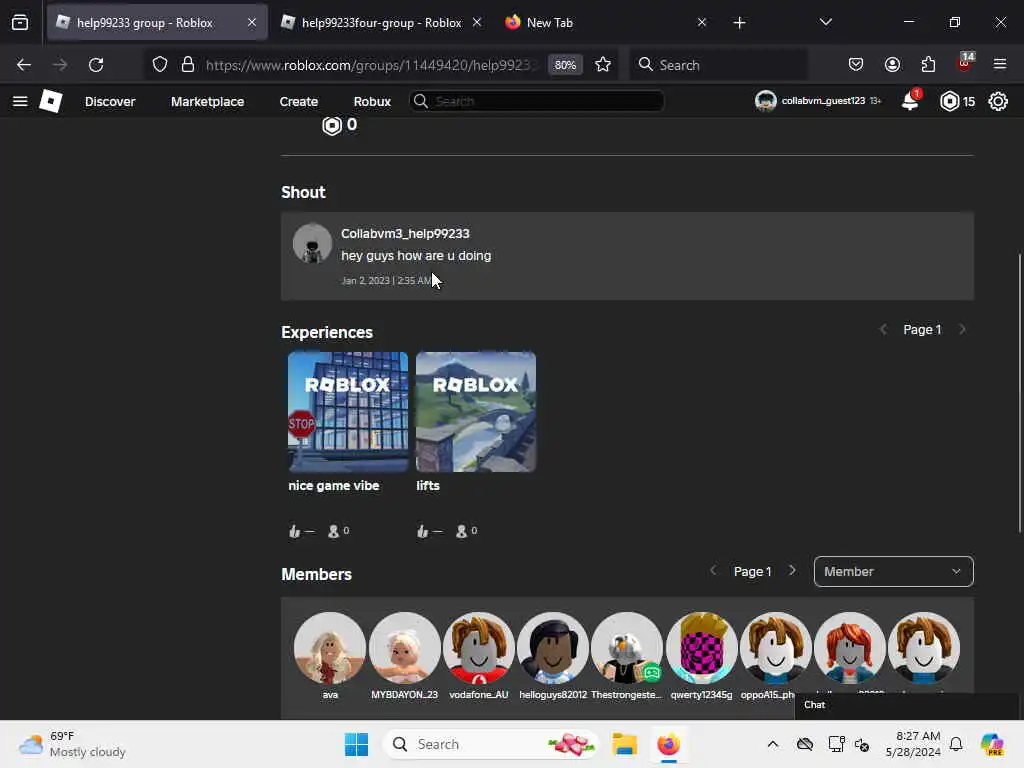
Task: Open the Robux balance icon showing 15
Action: tap(950, 101)
